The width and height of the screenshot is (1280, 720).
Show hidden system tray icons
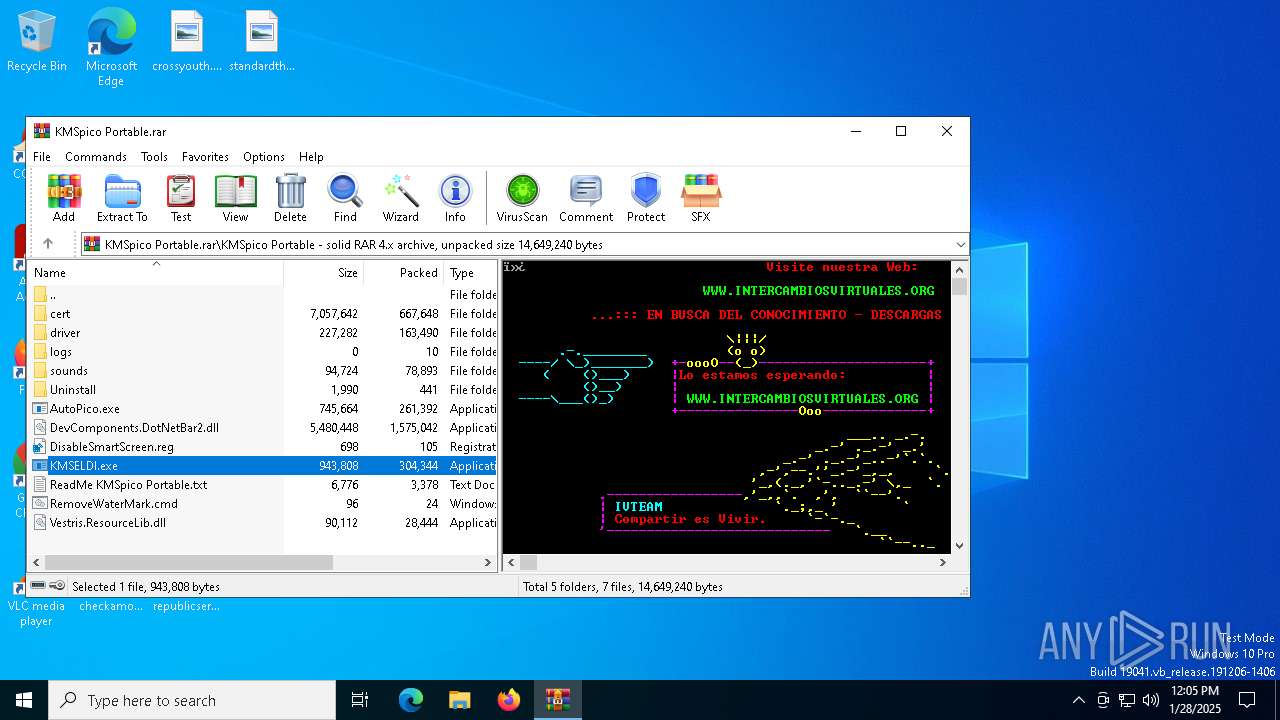click(1078, 700)
